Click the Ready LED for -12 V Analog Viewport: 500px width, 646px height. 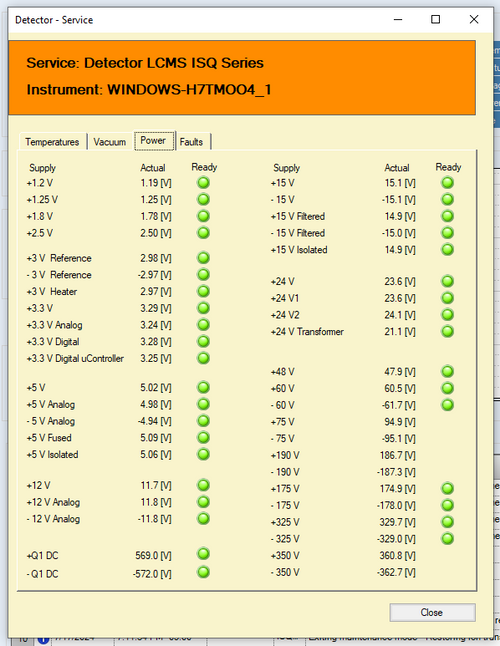point(203,519)
